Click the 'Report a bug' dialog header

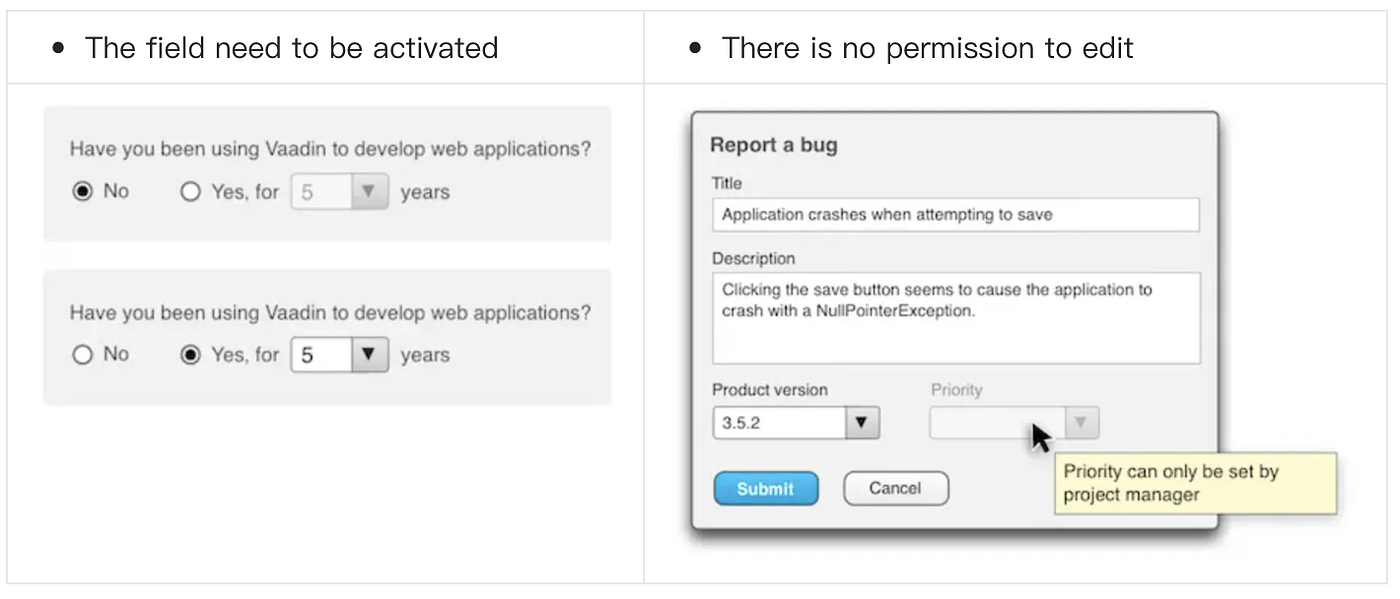coord(772,145)
